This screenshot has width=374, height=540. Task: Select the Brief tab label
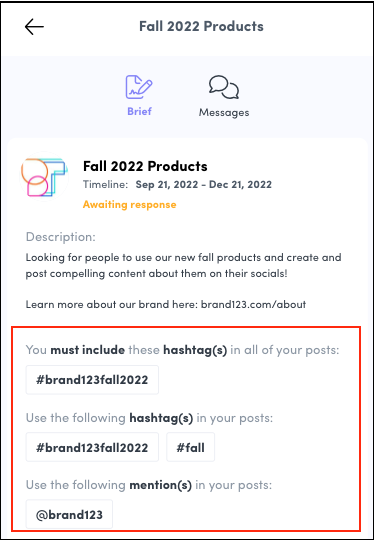click(139, 112)
